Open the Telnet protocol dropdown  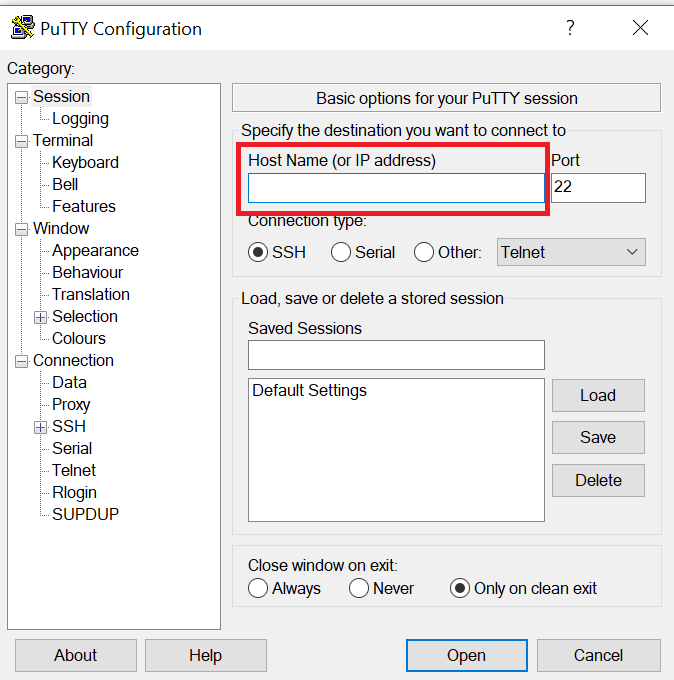(571, 252)
